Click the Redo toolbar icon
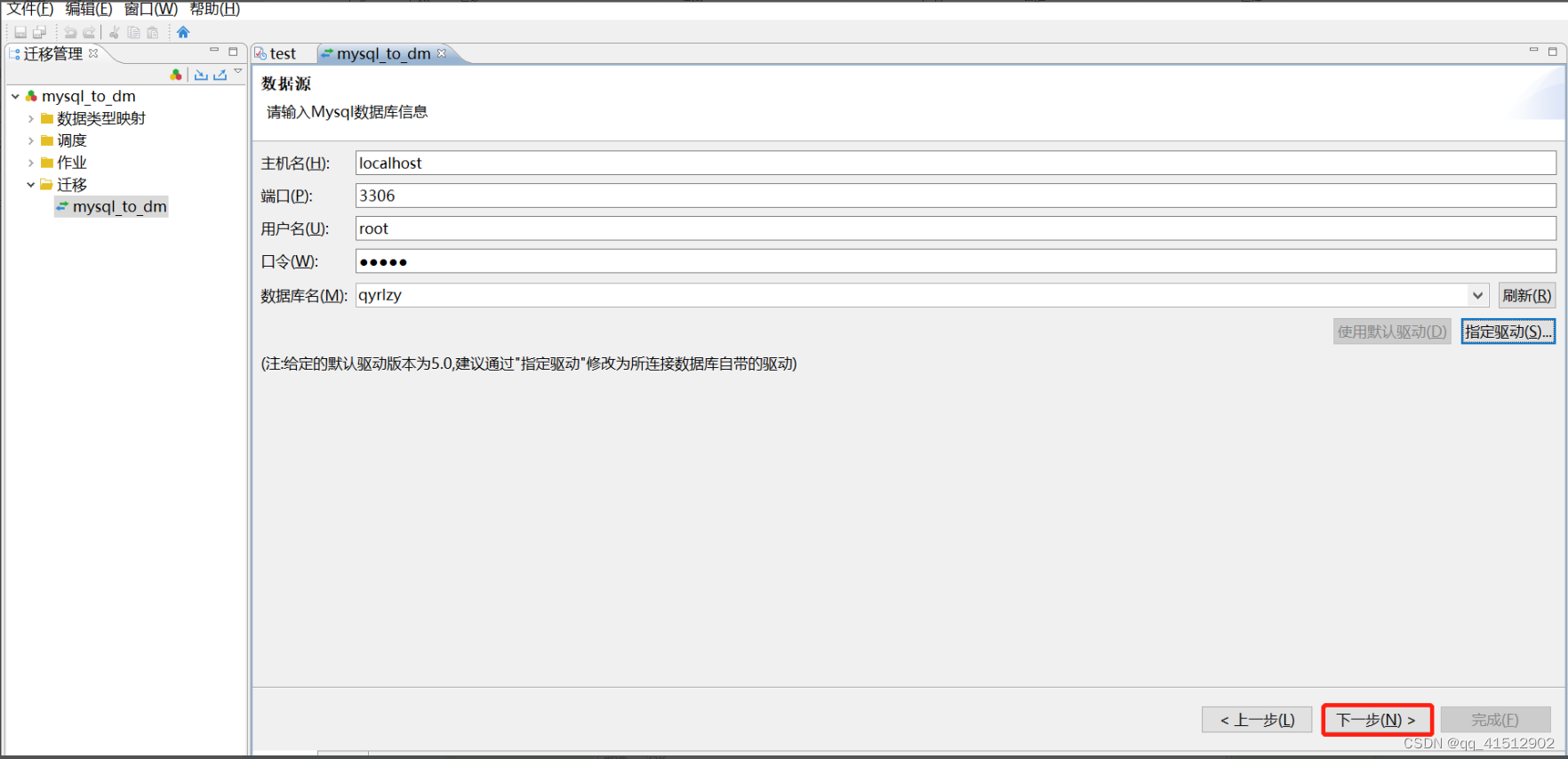Screen dimensions: 1568x759 [89, 32]
